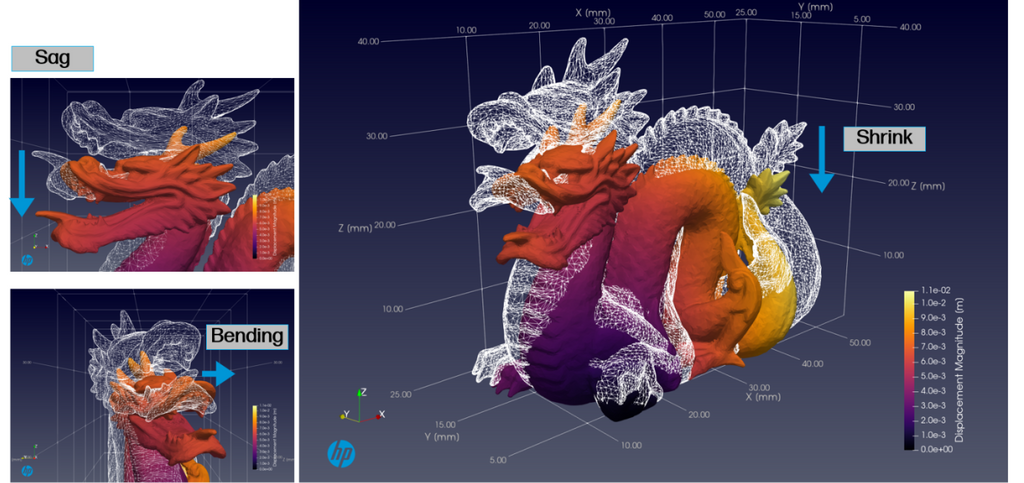1024x483 pixels.
Task: Click the "Y (mm)" label at the top
Action: pos(814,7)
